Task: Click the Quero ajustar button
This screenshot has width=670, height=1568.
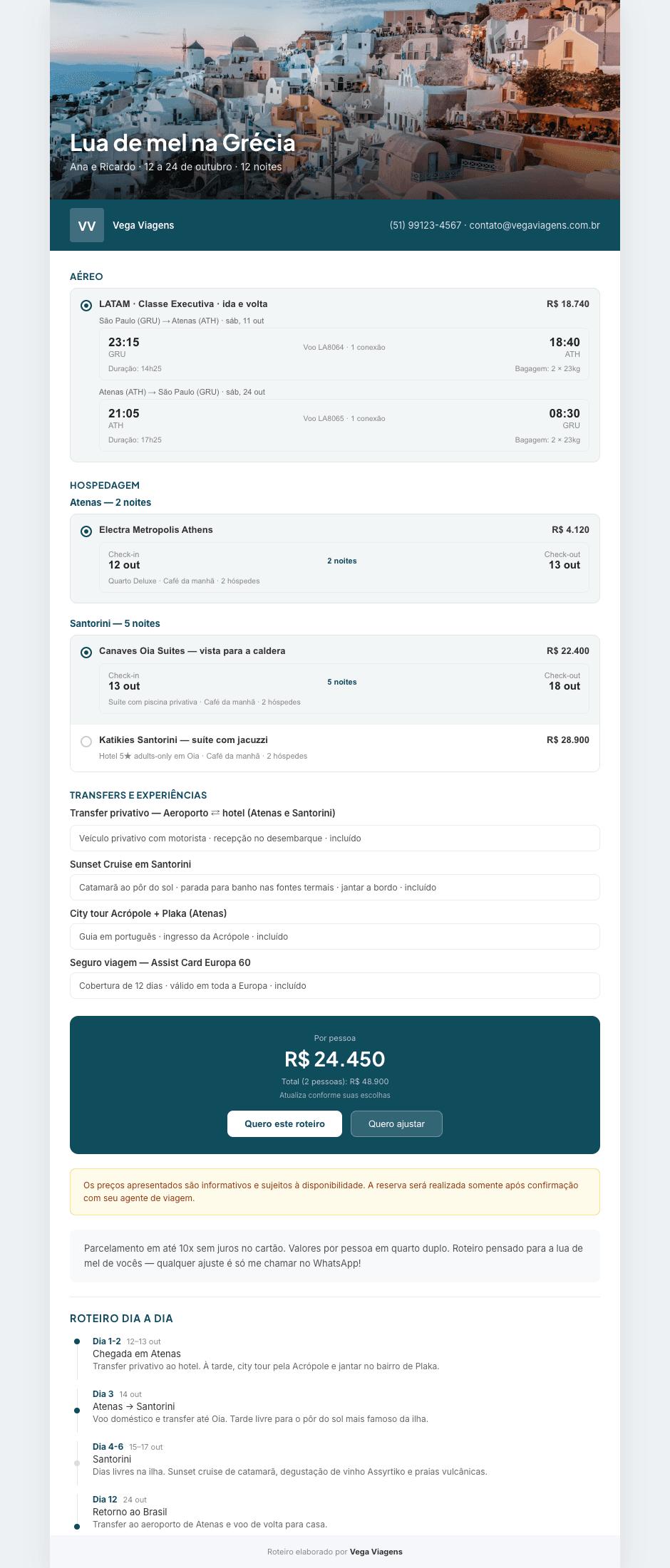Action: 396,1123
